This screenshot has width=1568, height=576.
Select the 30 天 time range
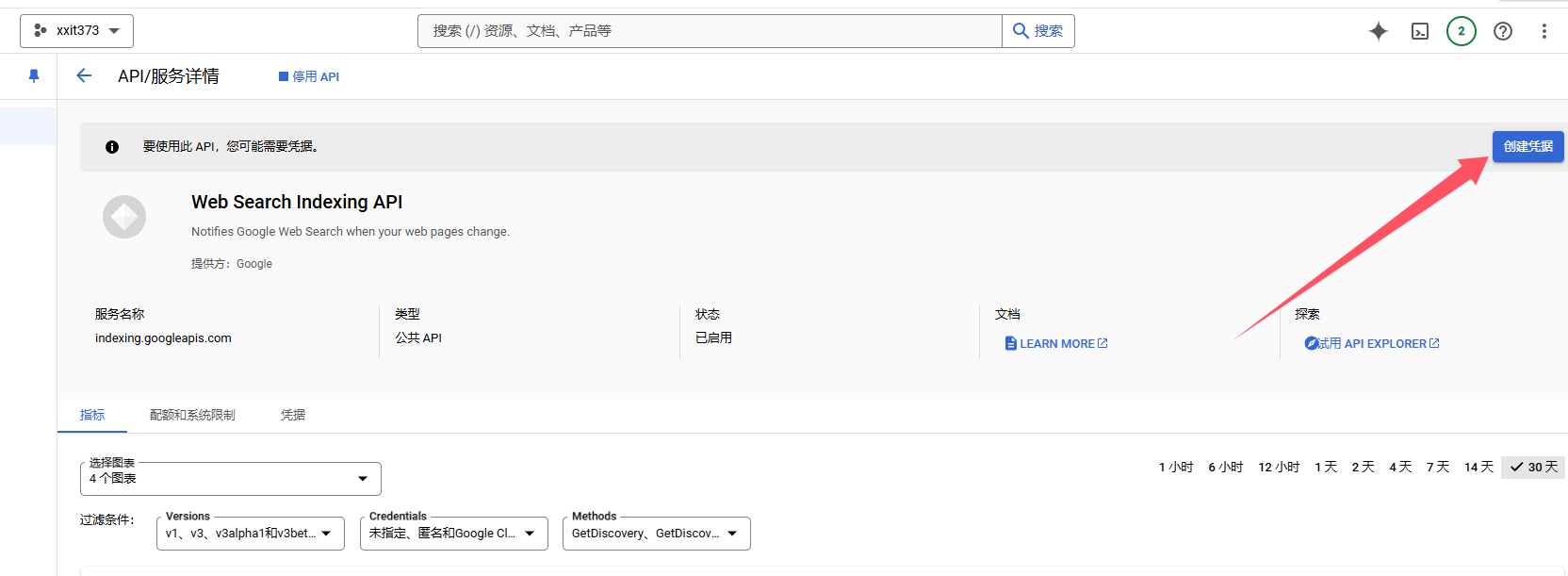(x=1534, y=467)
